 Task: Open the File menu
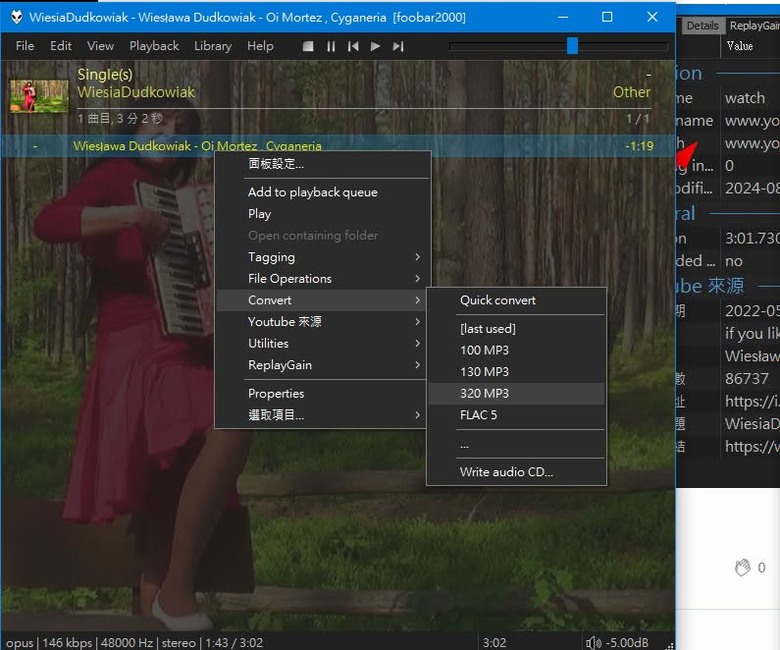pyautogui.click(x=25, y=46)
